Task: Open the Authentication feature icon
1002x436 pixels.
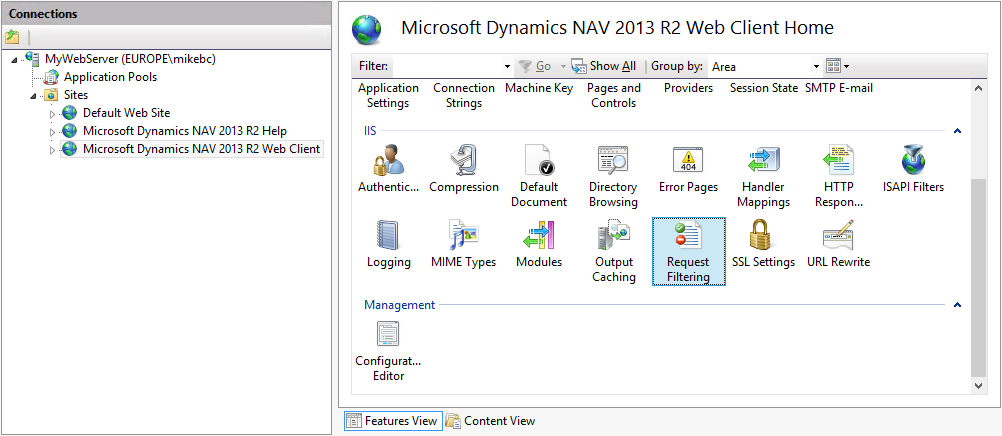Action: pos(388,161)
